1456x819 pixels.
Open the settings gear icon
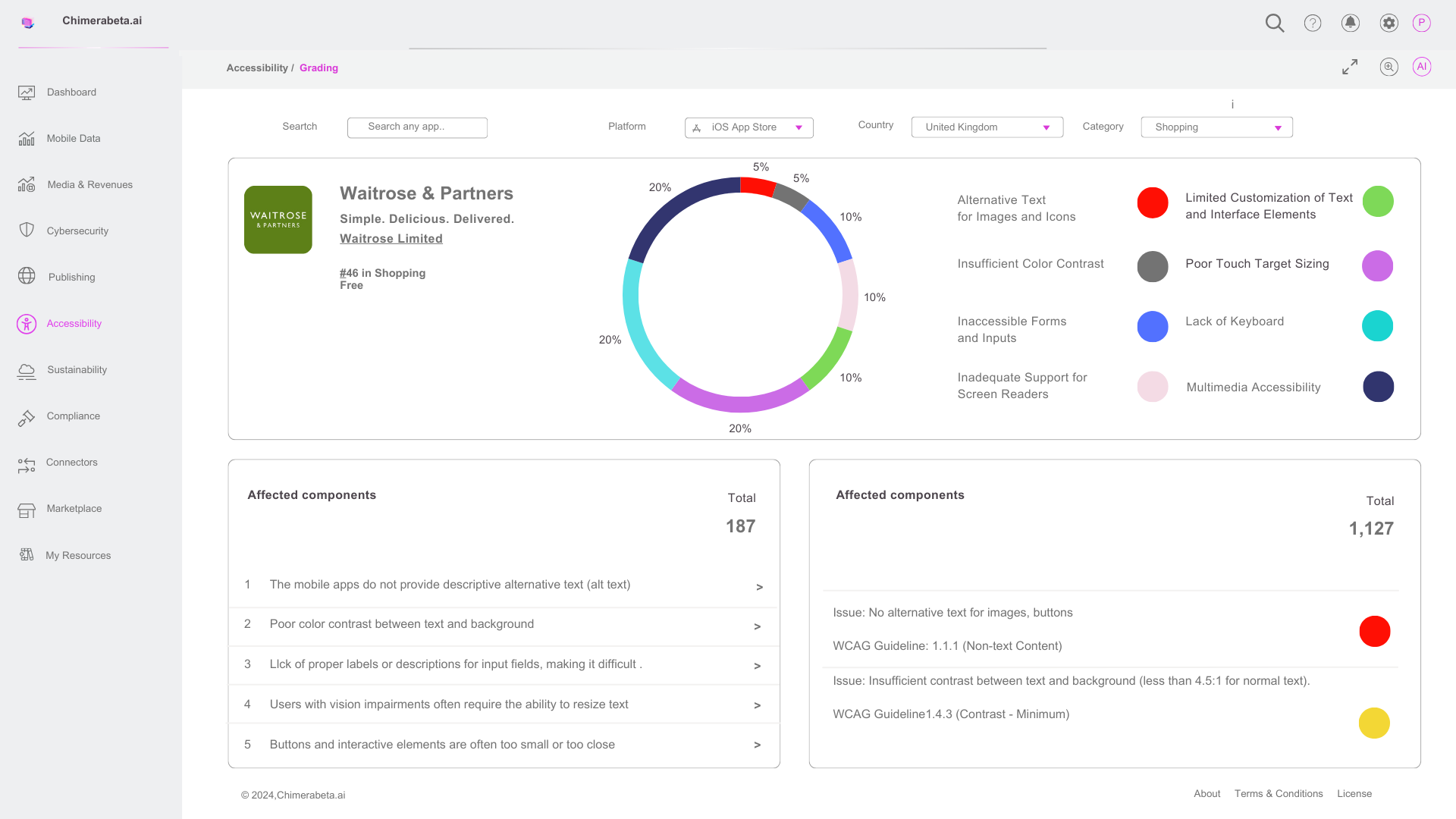1389,23
